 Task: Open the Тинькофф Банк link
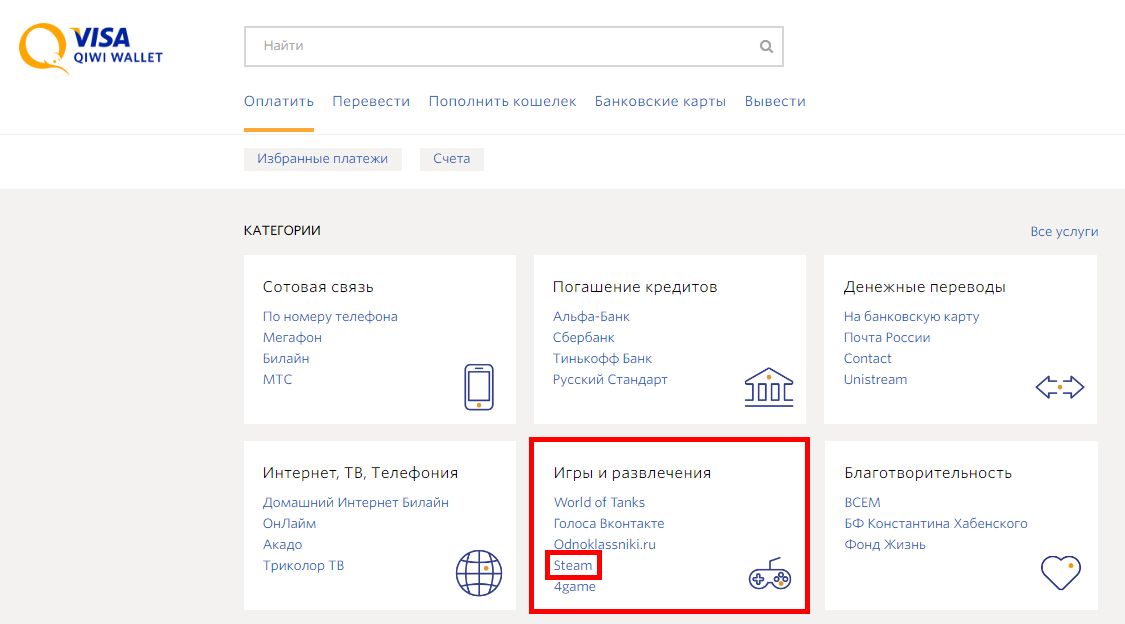[602, 358]
